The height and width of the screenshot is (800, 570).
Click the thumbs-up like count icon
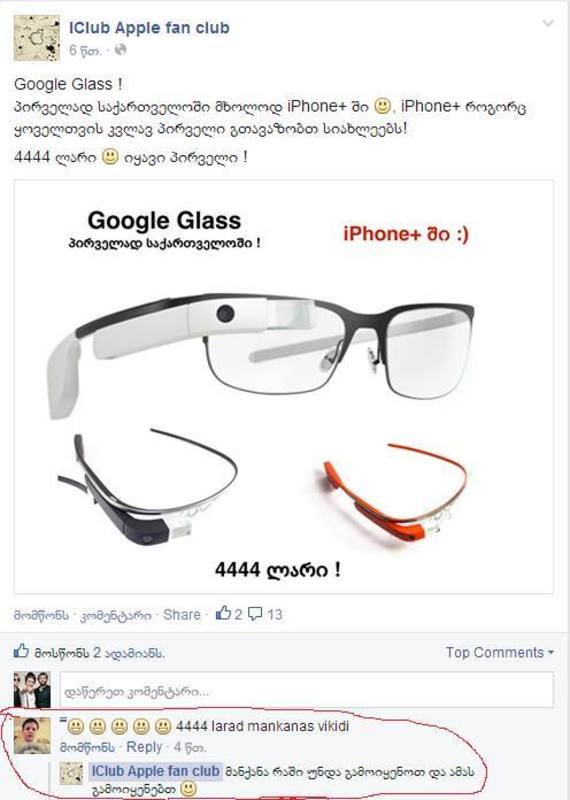223,613
